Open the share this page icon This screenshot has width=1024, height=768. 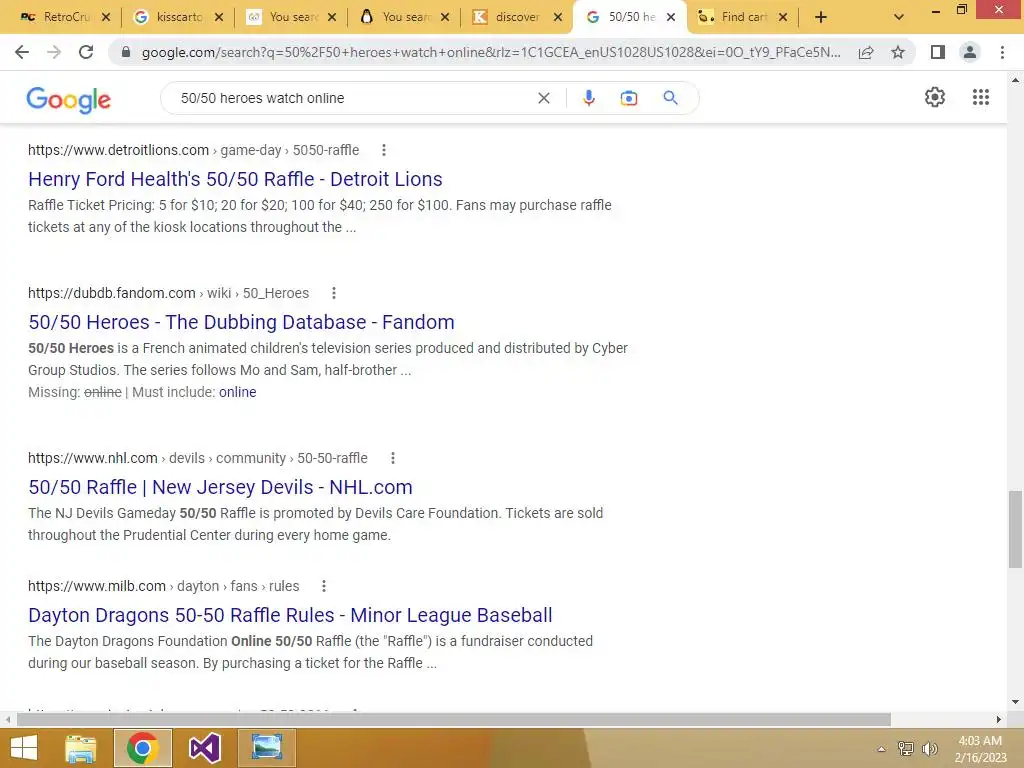coord(866,52)
